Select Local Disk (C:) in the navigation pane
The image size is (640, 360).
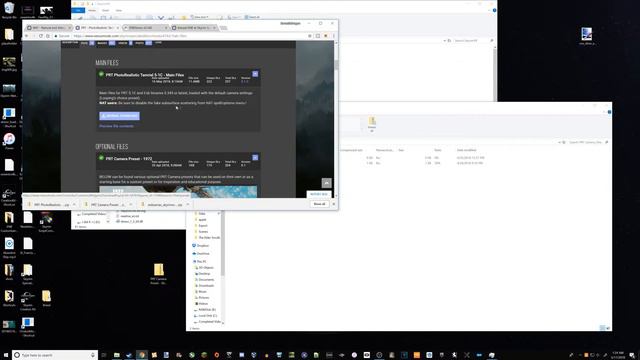pyautogui.click(x=207, y=316)
